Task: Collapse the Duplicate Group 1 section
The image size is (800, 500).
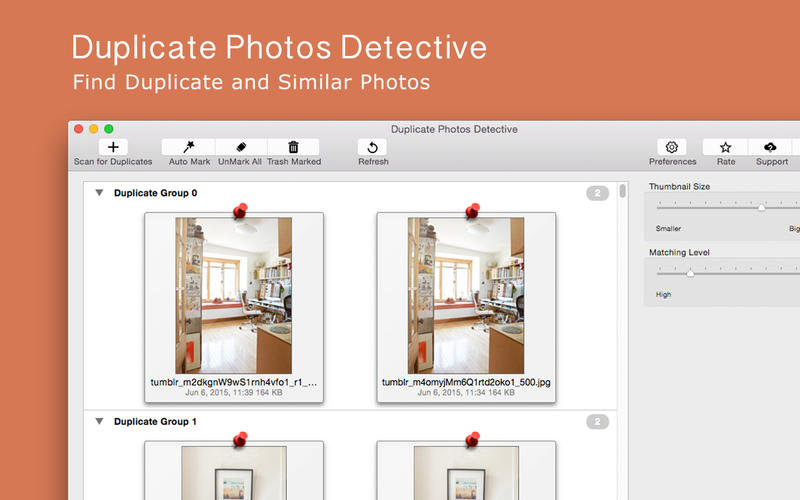Action: 99,421
